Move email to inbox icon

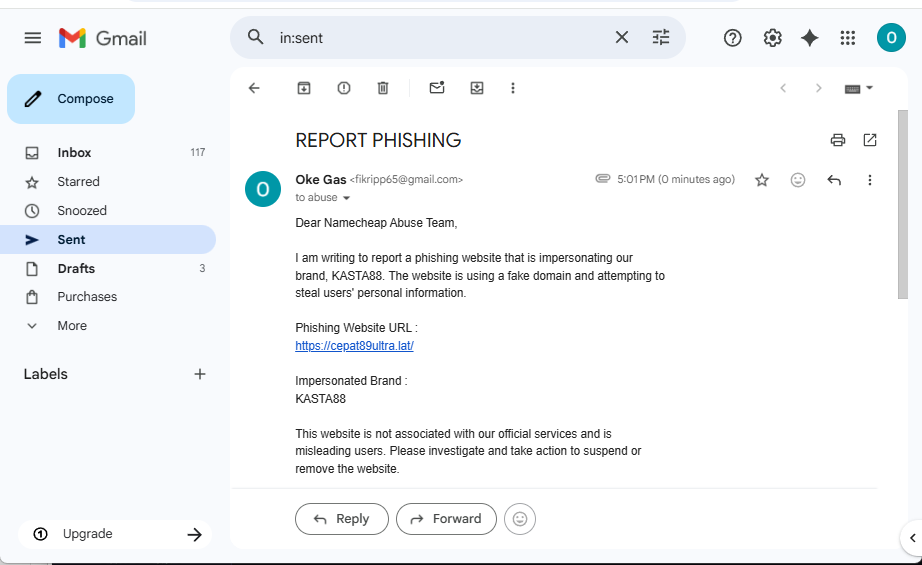coord(477,88)
